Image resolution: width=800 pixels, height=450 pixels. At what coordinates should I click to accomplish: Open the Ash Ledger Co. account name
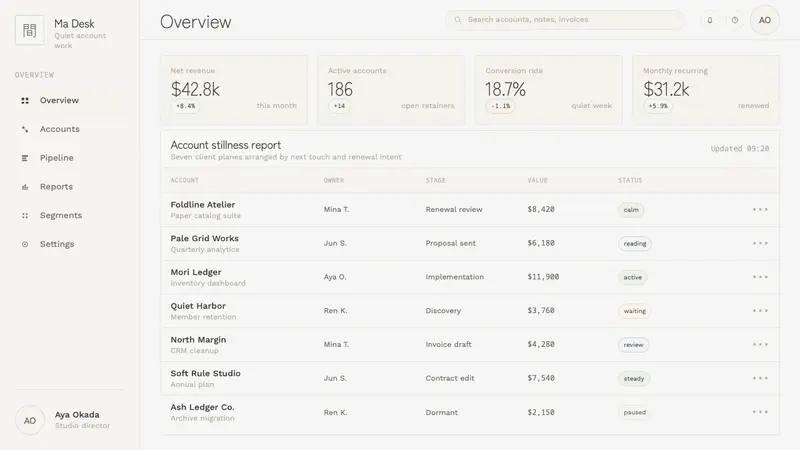click(203, 407)
